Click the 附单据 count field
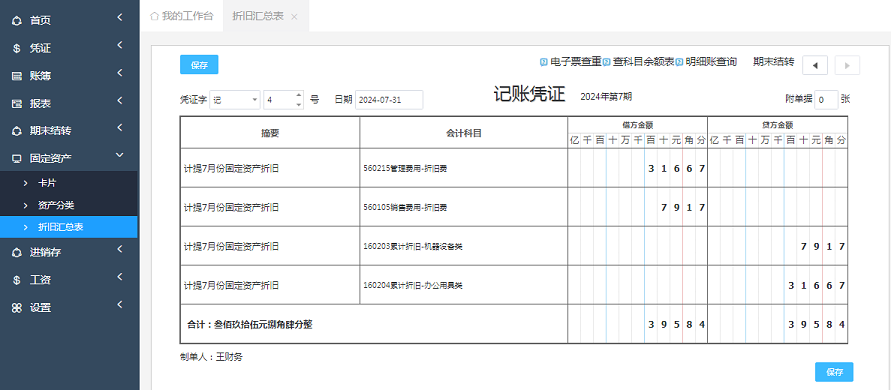Viewport: 891px width, 390px height. pyautogui.click(x=826, y=99)
